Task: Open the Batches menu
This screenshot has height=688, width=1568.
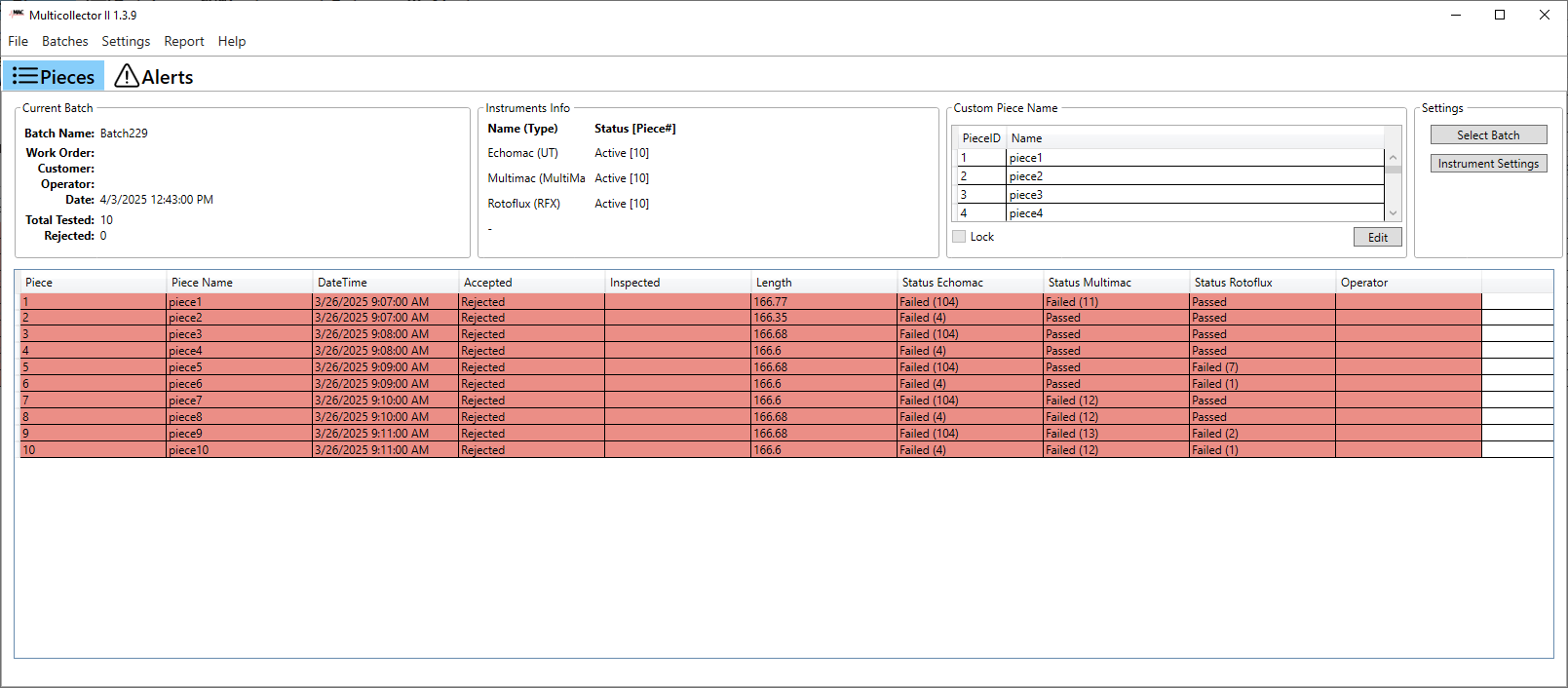Action: click(x=64, y=41)
